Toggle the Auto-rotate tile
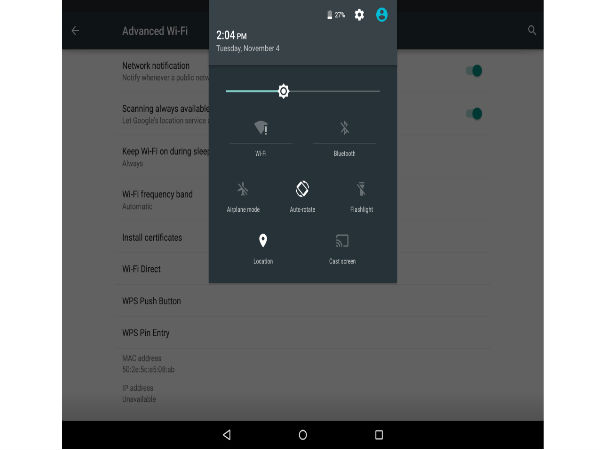This screenshot has width=600, height=450. point(302,188)
